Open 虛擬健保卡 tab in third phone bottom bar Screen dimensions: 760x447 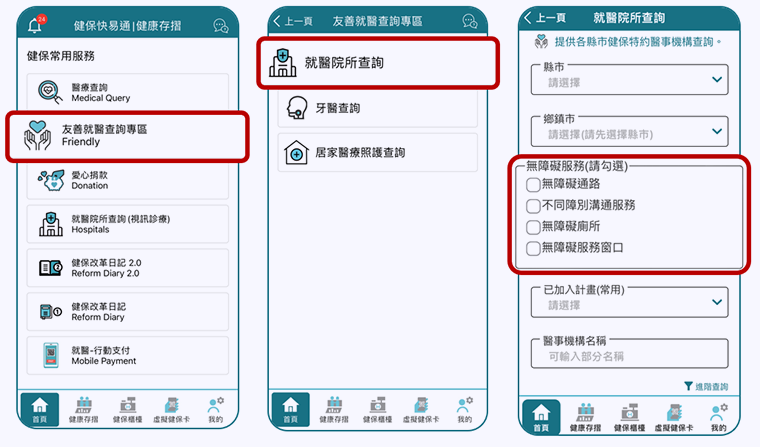point(674,417)
